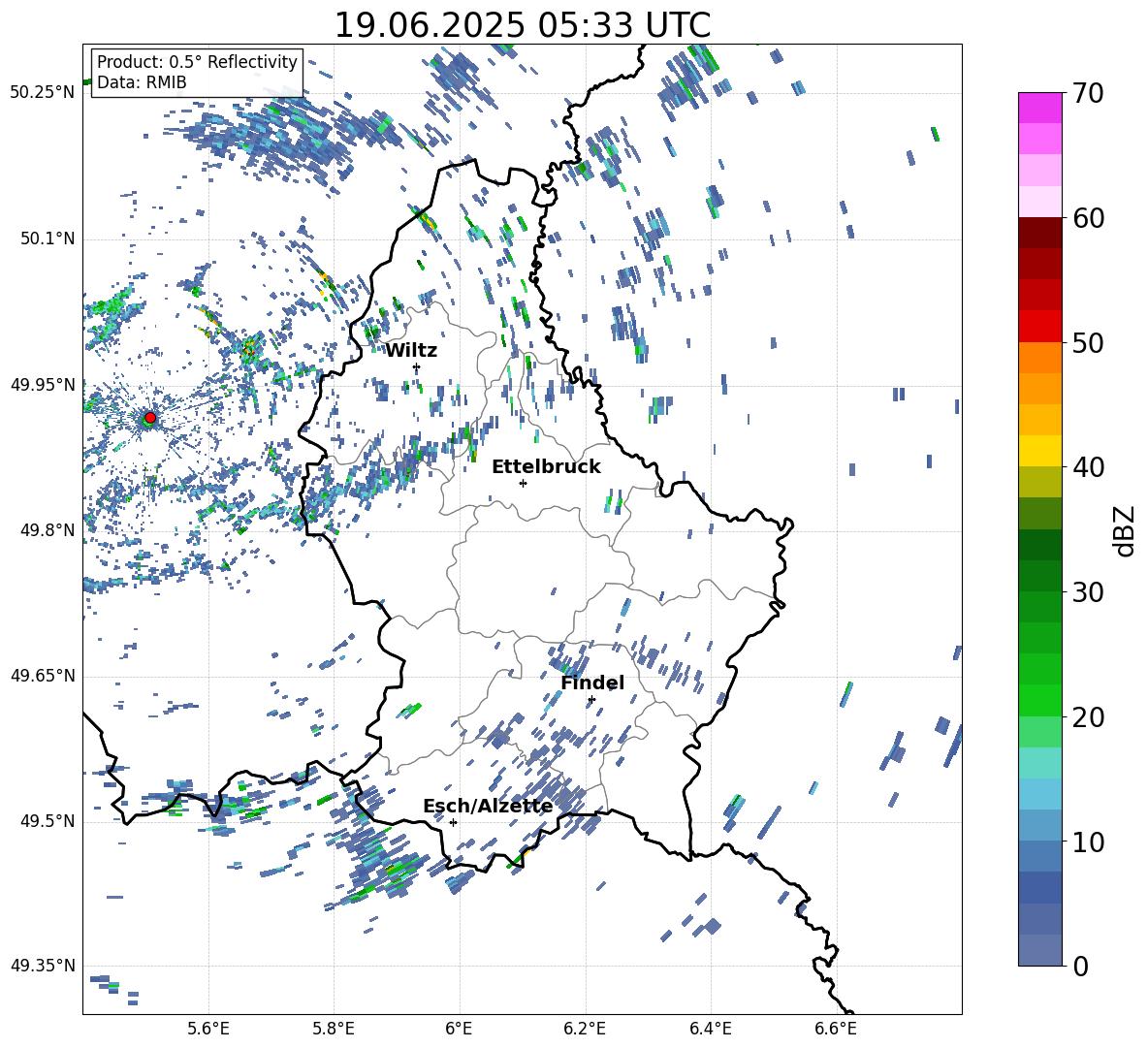Click the Ettelbruck city label

click(x=546, y=467)
